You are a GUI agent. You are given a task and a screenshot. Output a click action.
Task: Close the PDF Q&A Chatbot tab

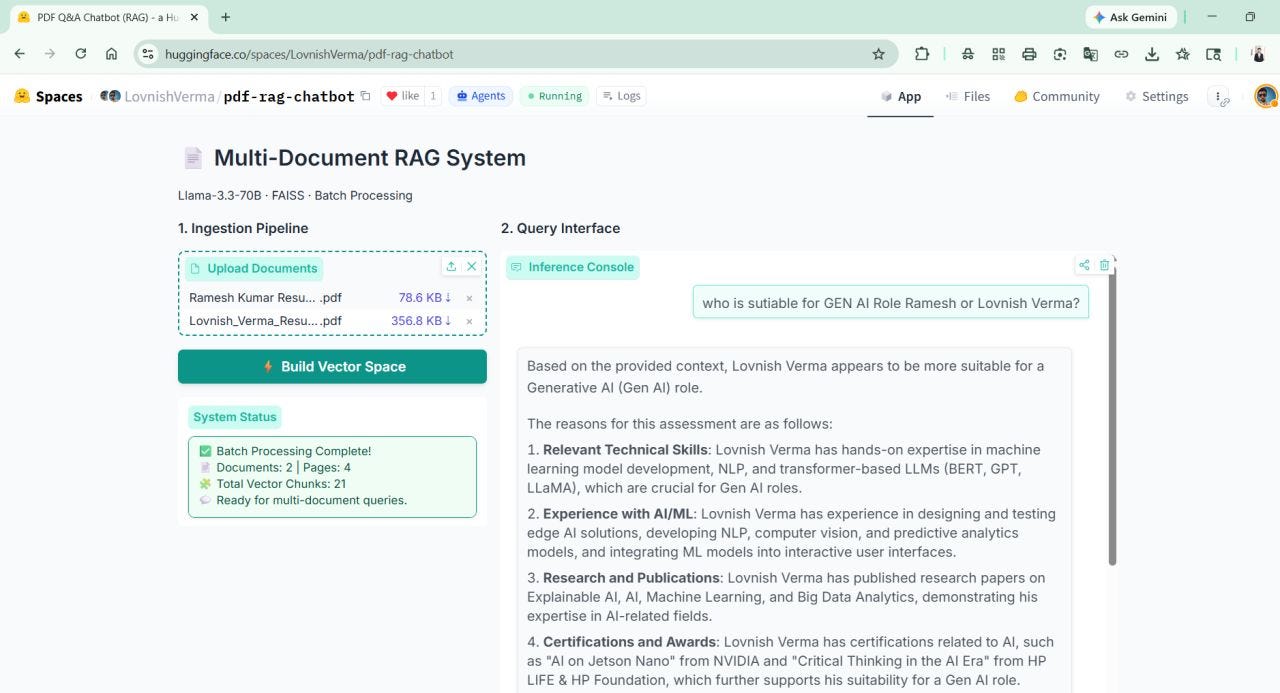pos(192,17)
